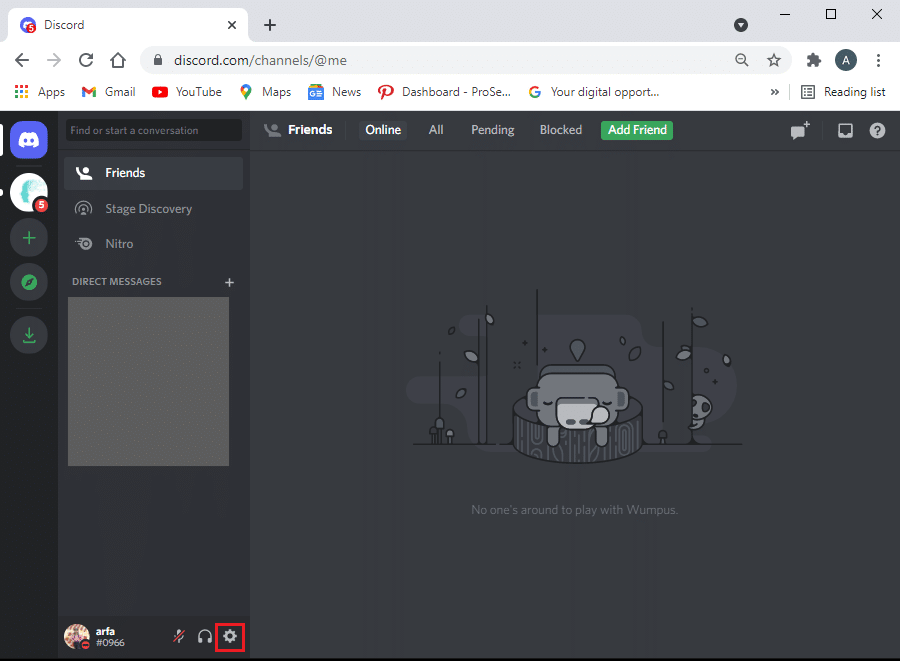Open New Group DM icon
Screen dimensions: 900x661
800,130
